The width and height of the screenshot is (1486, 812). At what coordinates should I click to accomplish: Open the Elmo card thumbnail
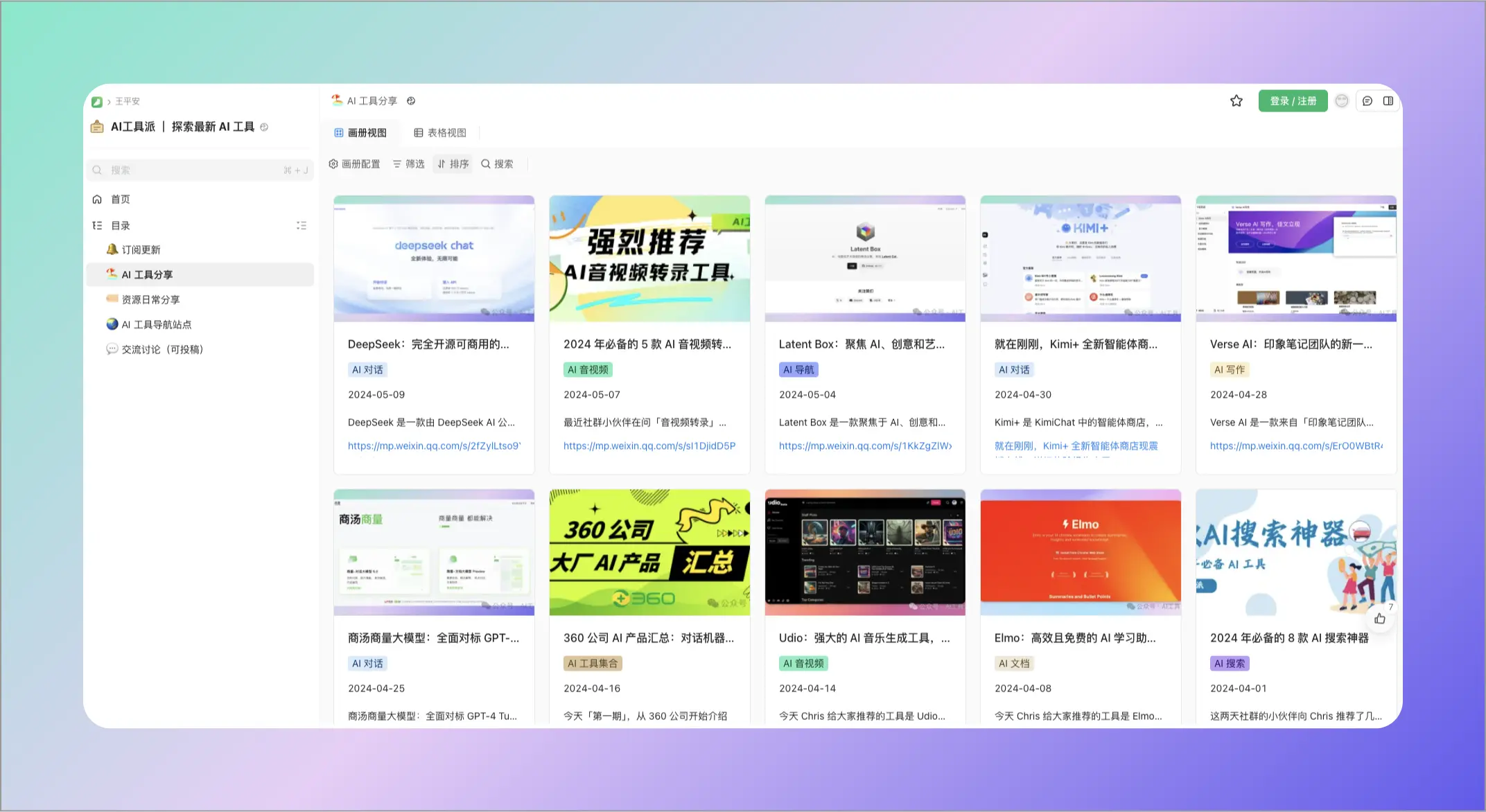[1080, 552]
